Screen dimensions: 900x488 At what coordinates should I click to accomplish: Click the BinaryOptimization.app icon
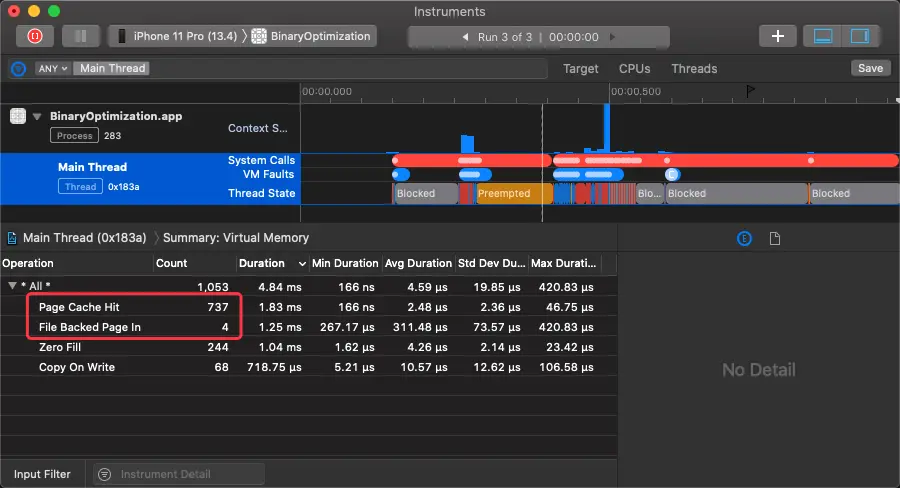point(18,116)
